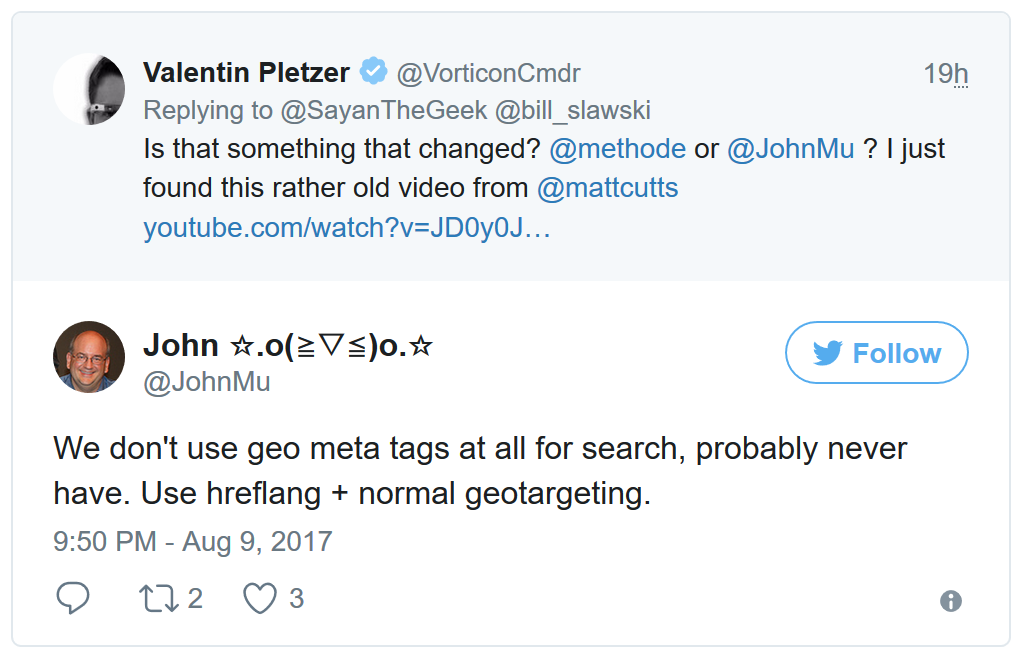Click the tweet information "i" icon
The height and width of the screenshot is (657, 1020).
tap(950, 601)
